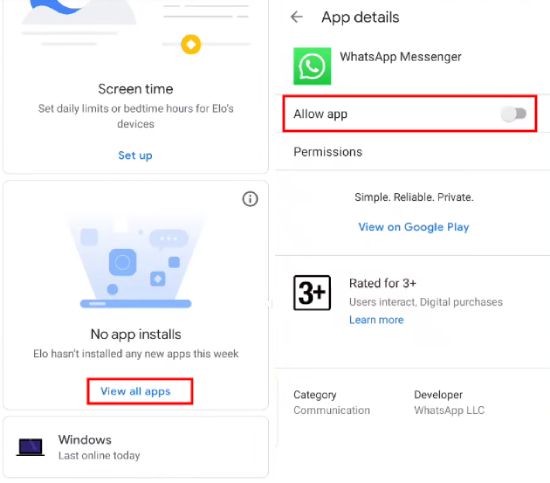Image resolution: width=550 pixels, height=483 pixels.
Task: Click the No app installs heading
Action: point(136,334)
